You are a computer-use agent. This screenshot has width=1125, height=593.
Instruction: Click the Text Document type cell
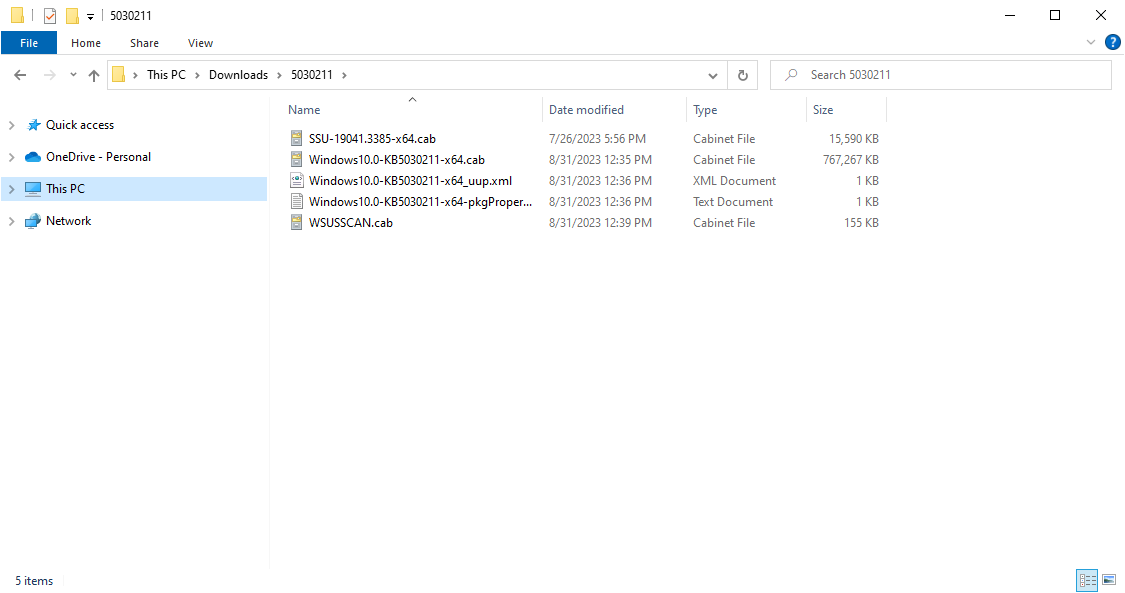click(733, 201)
